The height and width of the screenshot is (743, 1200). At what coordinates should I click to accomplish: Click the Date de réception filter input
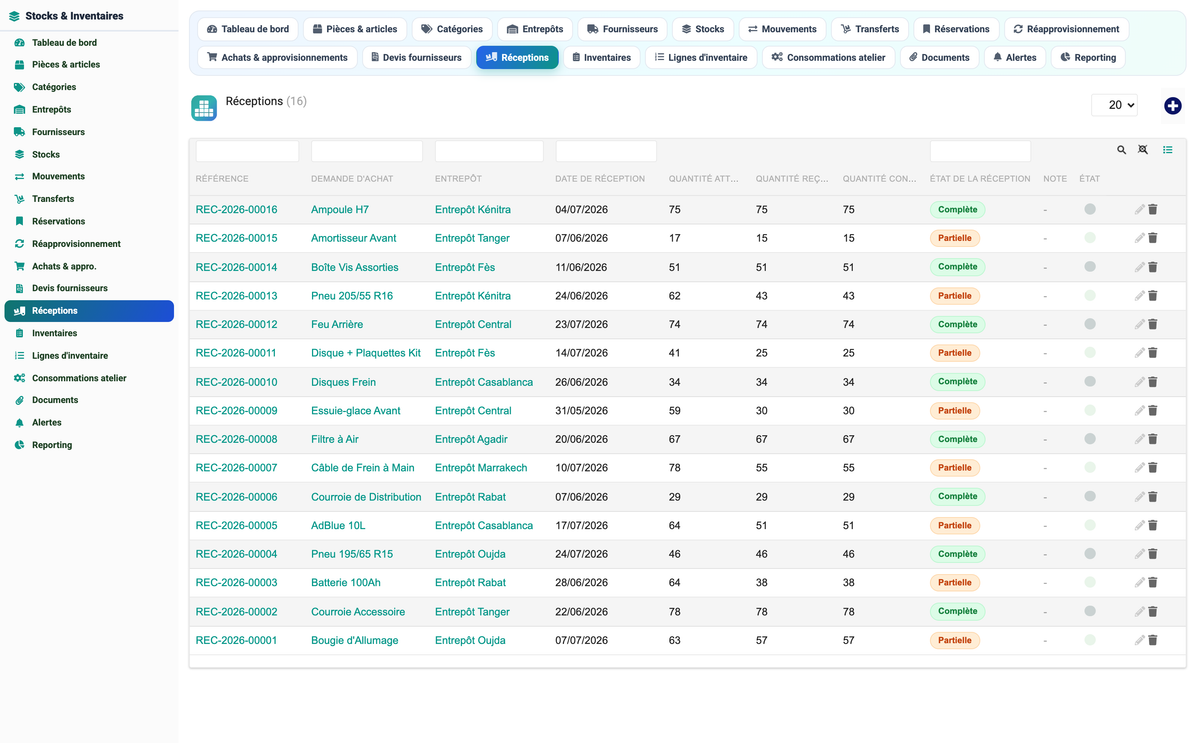[606, 151]
